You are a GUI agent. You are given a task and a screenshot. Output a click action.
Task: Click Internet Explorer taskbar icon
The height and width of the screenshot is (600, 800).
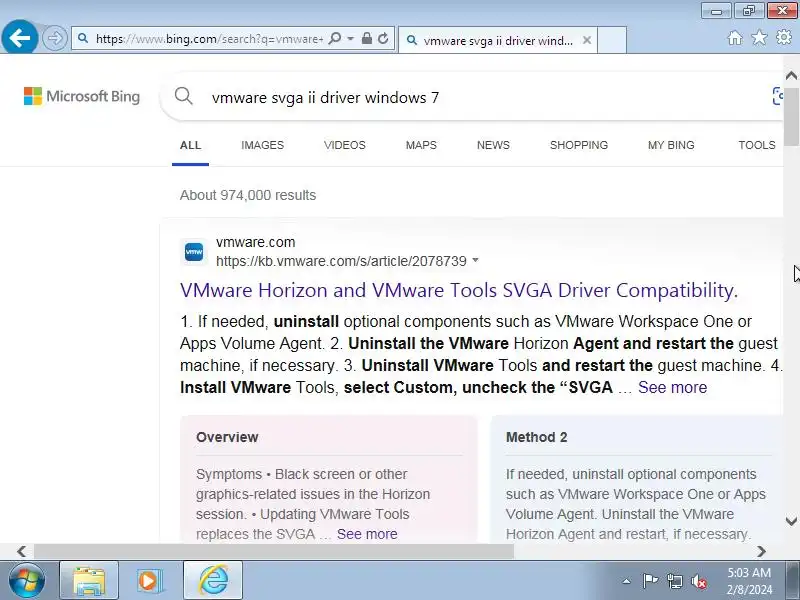pyautogui.click(x=213, y=581)
